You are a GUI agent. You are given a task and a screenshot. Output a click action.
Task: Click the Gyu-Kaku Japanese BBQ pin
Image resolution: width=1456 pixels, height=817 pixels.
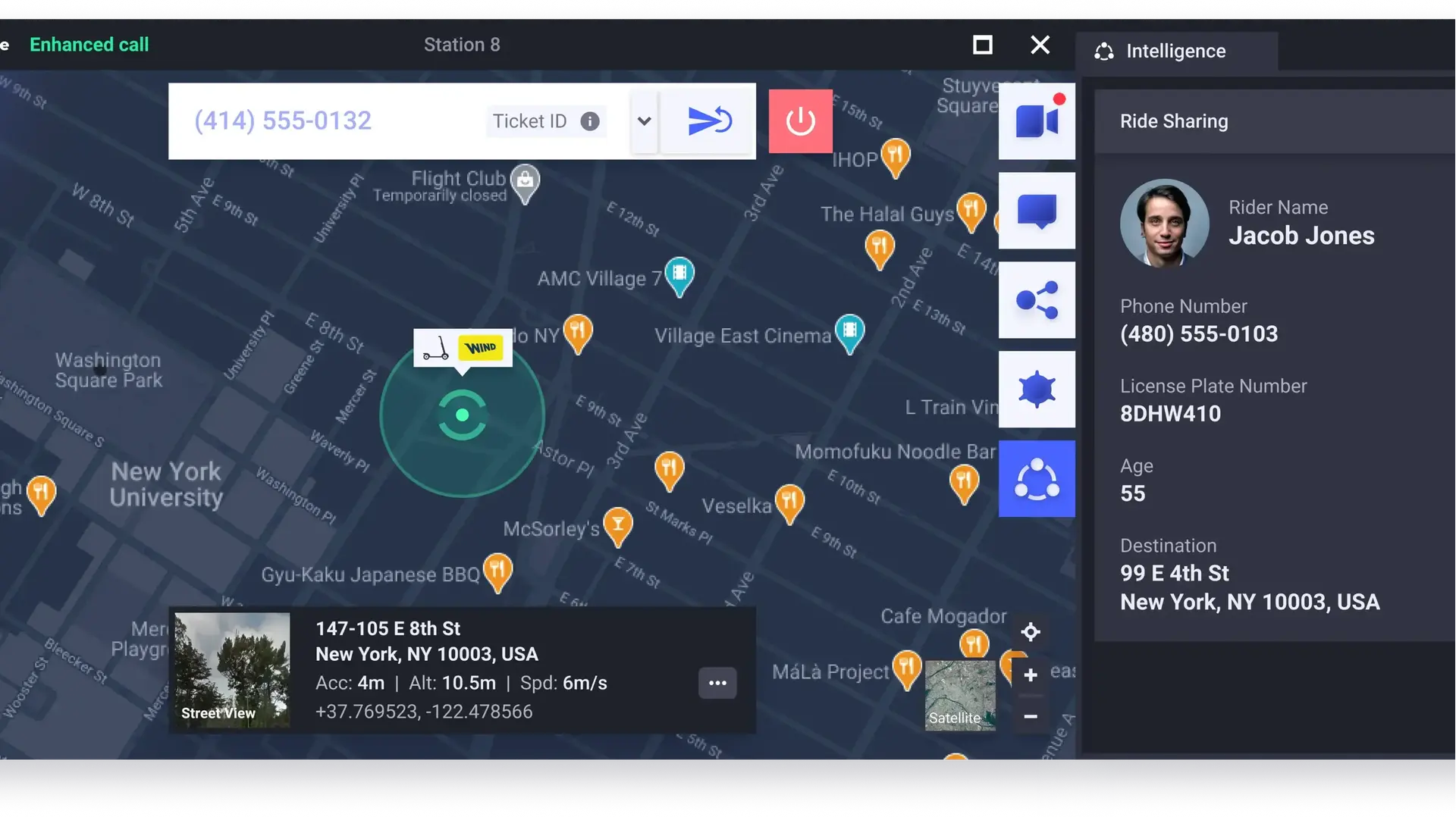click(x=497, y=573)
